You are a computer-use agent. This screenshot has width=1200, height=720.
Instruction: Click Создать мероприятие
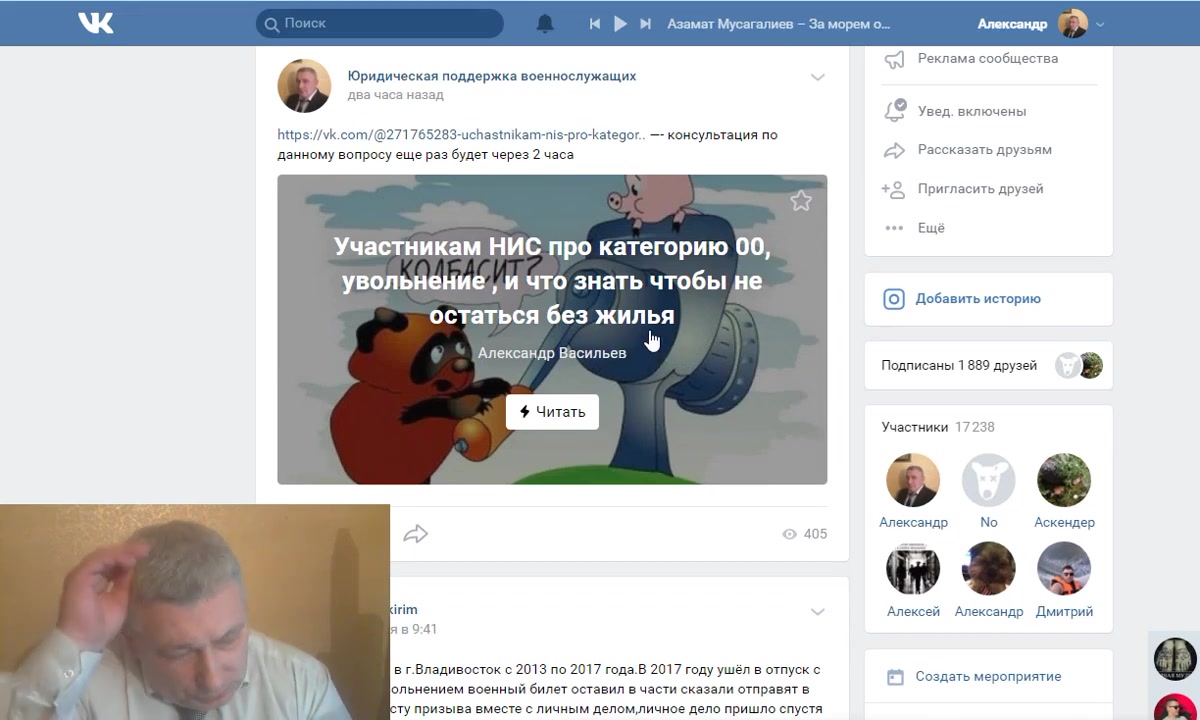coord(988,677)
